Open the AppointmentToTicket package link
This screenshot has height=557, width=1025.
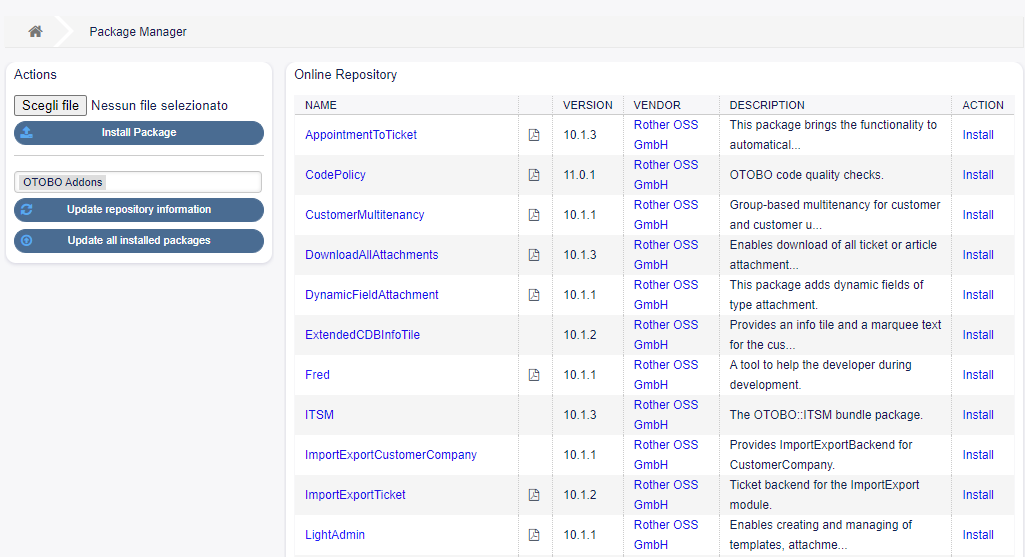361,135
